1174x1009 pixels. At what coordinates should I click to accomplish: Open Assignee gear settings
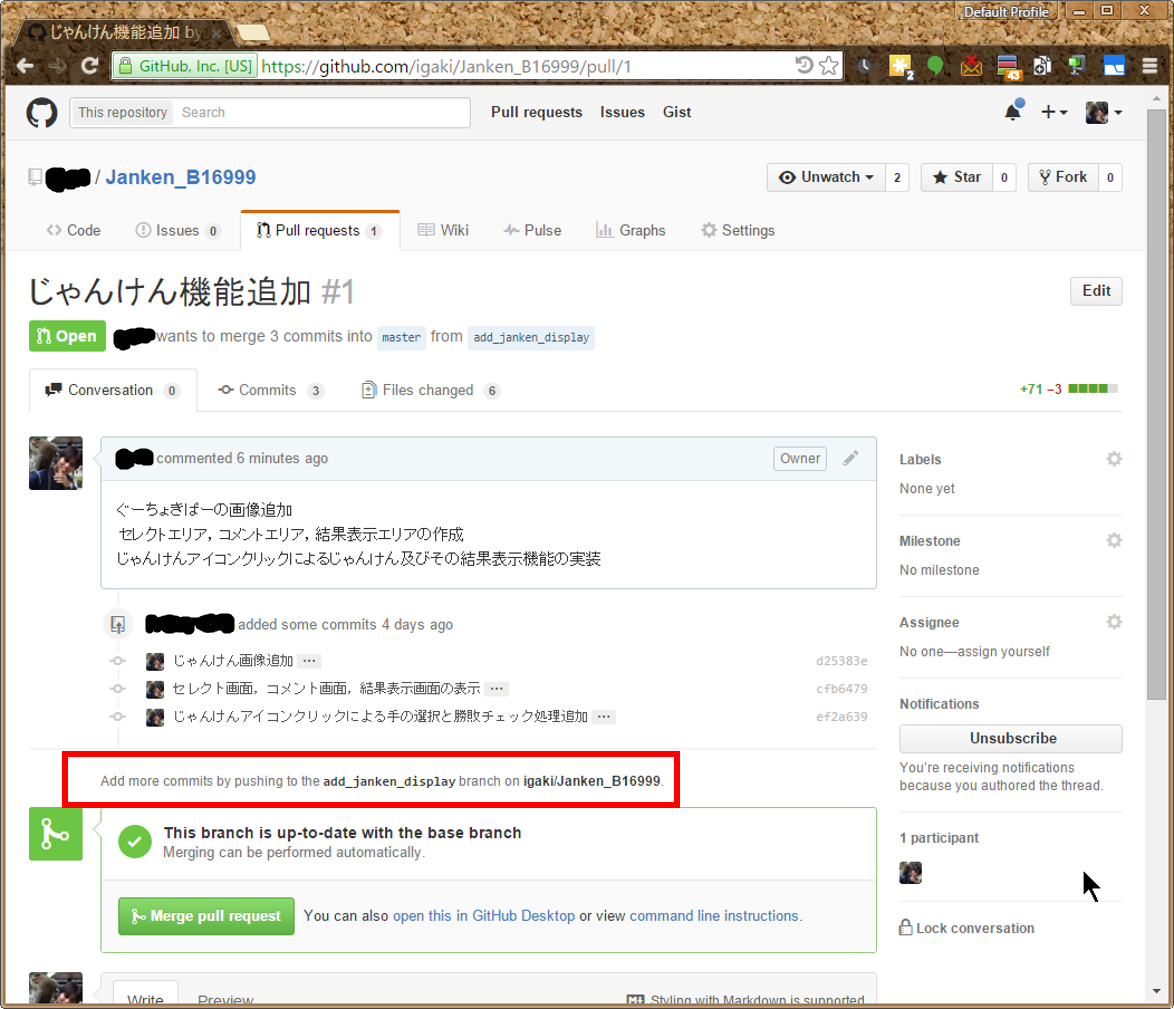1113,622
